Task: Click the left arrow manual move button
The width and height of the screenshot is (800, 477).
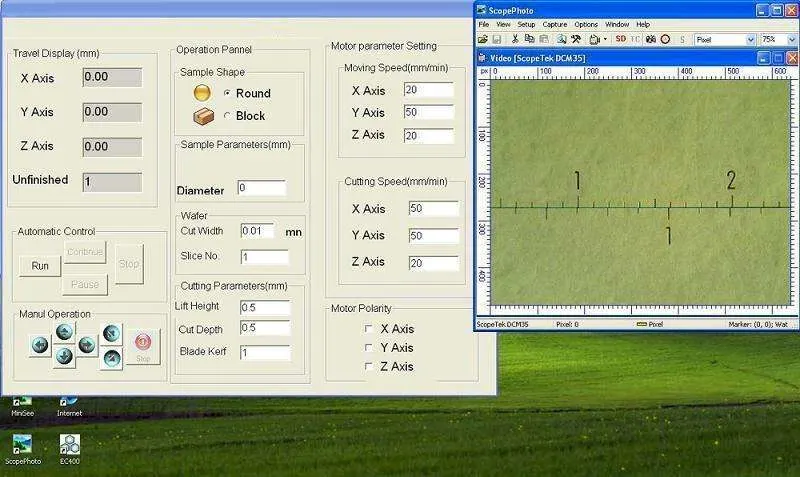Action: tap(40, 345)
